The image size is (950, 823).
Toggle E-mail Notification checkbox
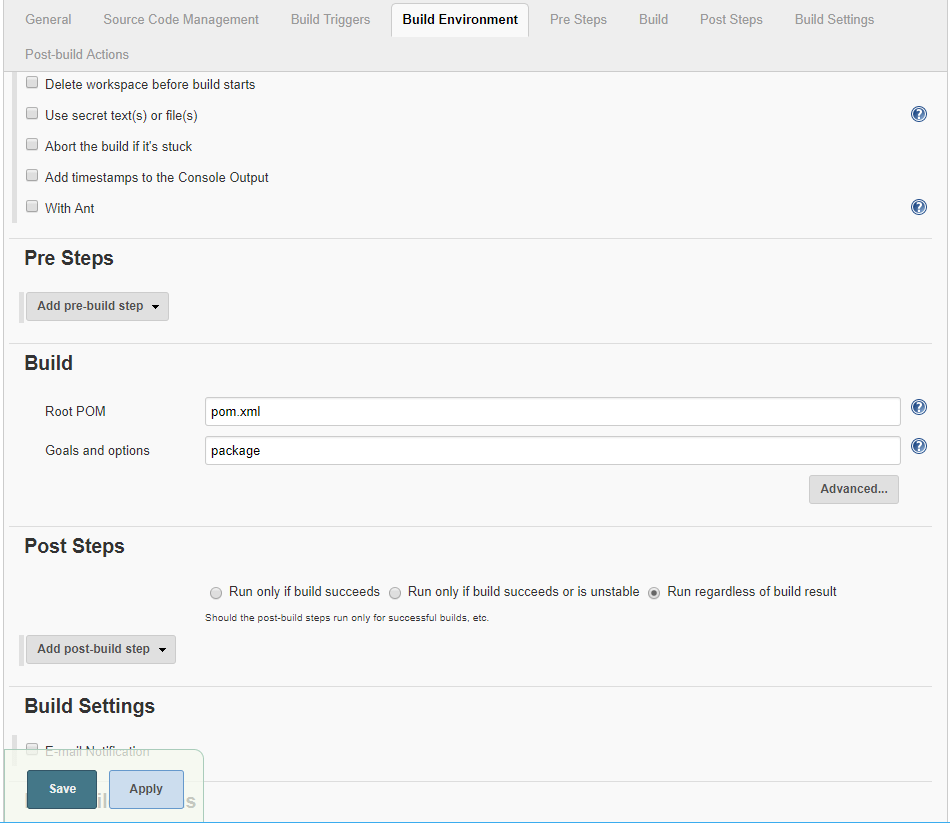pyautogui.click(x=32, y=749)
